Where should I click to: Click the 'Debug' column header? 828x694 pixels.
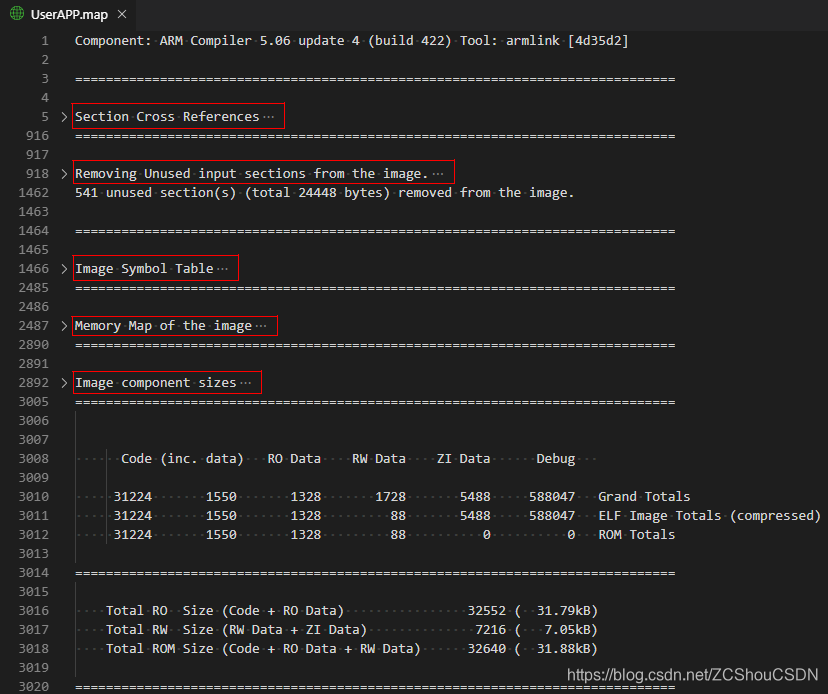(x=556, y=459)
